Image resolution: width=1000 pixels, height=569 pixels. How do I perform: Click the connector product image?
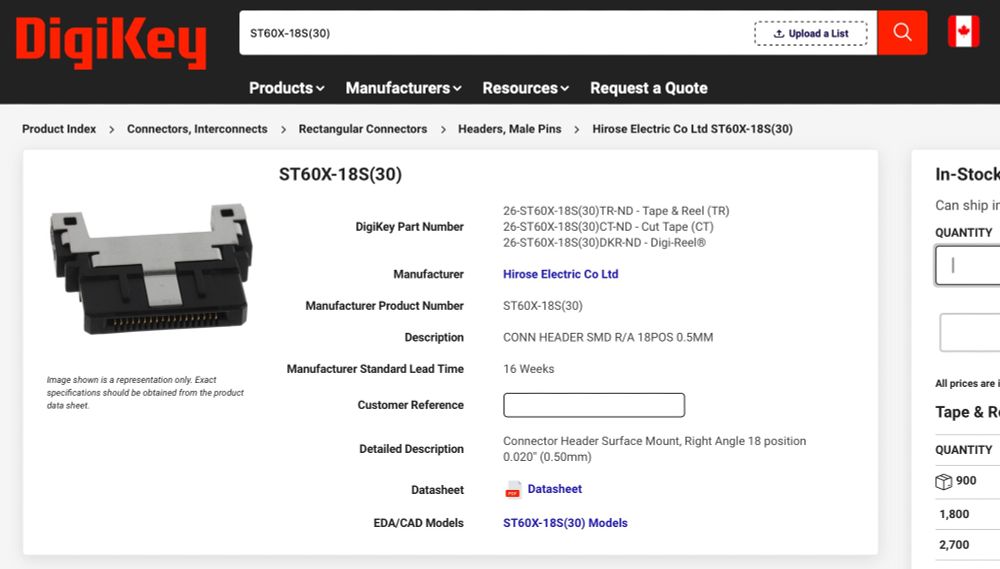click(x=151, y=268)
